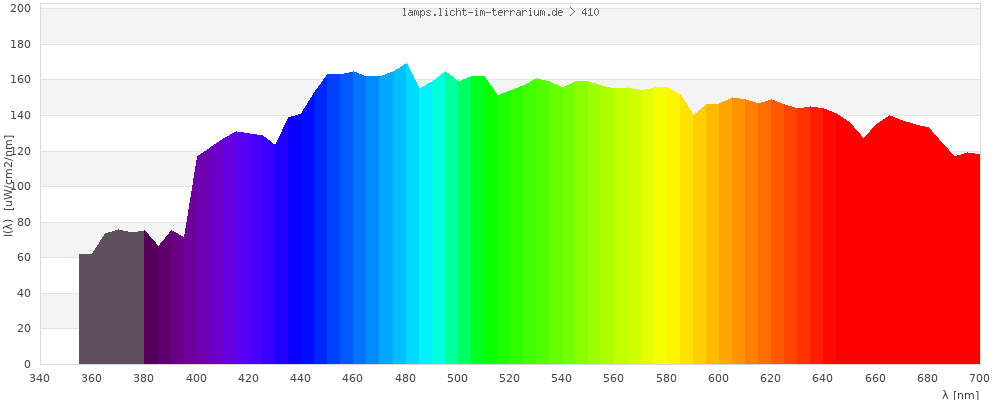Click the green band at 520 nm
Image resolution: width=1000 pixels, height=400 pixels.
510,250
